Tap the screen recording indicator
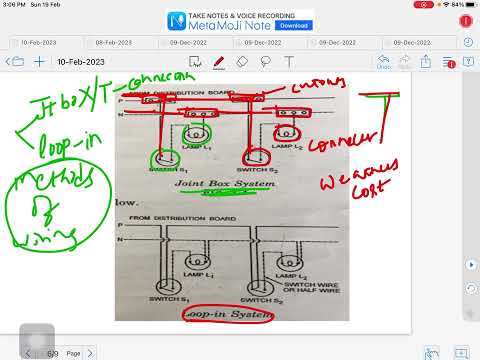The width and height of the screenshot is (480, 360). point(424,5)
